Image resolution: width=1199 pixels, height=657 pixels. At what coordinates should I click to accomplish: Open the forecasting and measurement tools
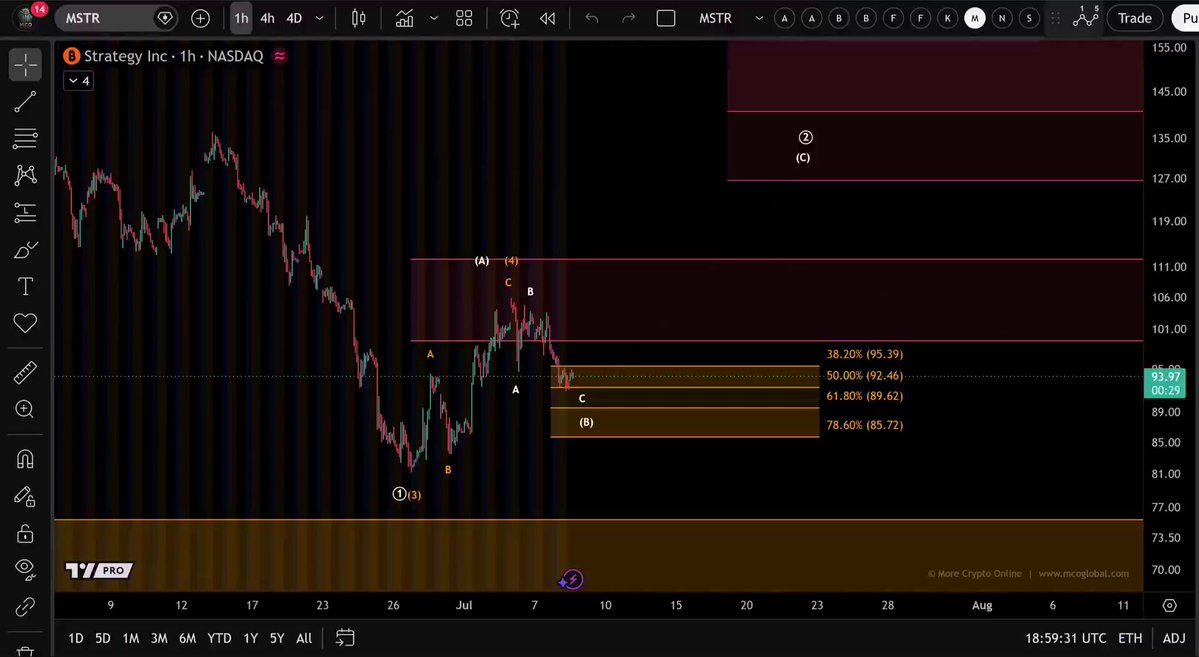click(25, 212)
